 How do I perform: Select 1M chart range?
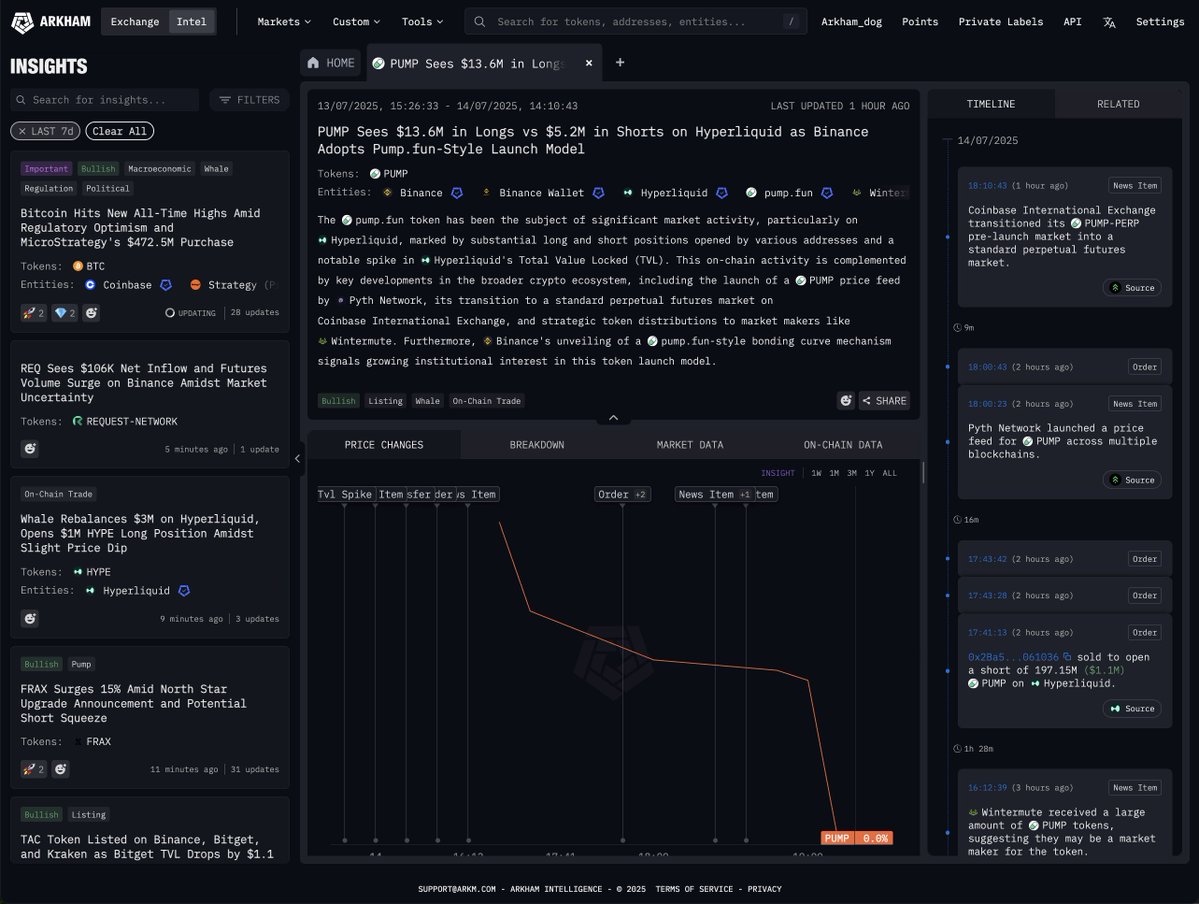(833, 473)
